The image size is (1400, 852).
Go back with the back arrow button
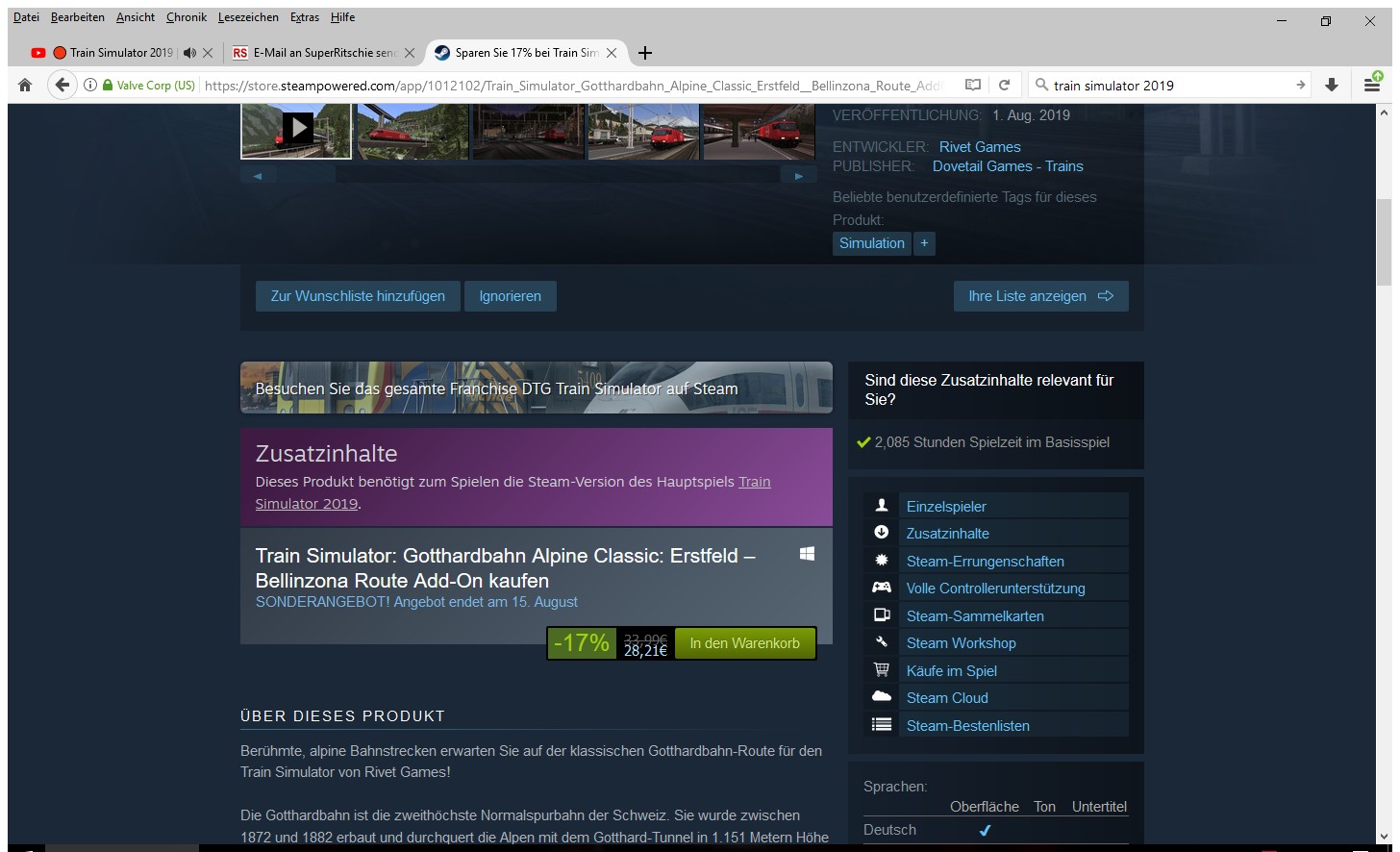click(x=62, y=85)
